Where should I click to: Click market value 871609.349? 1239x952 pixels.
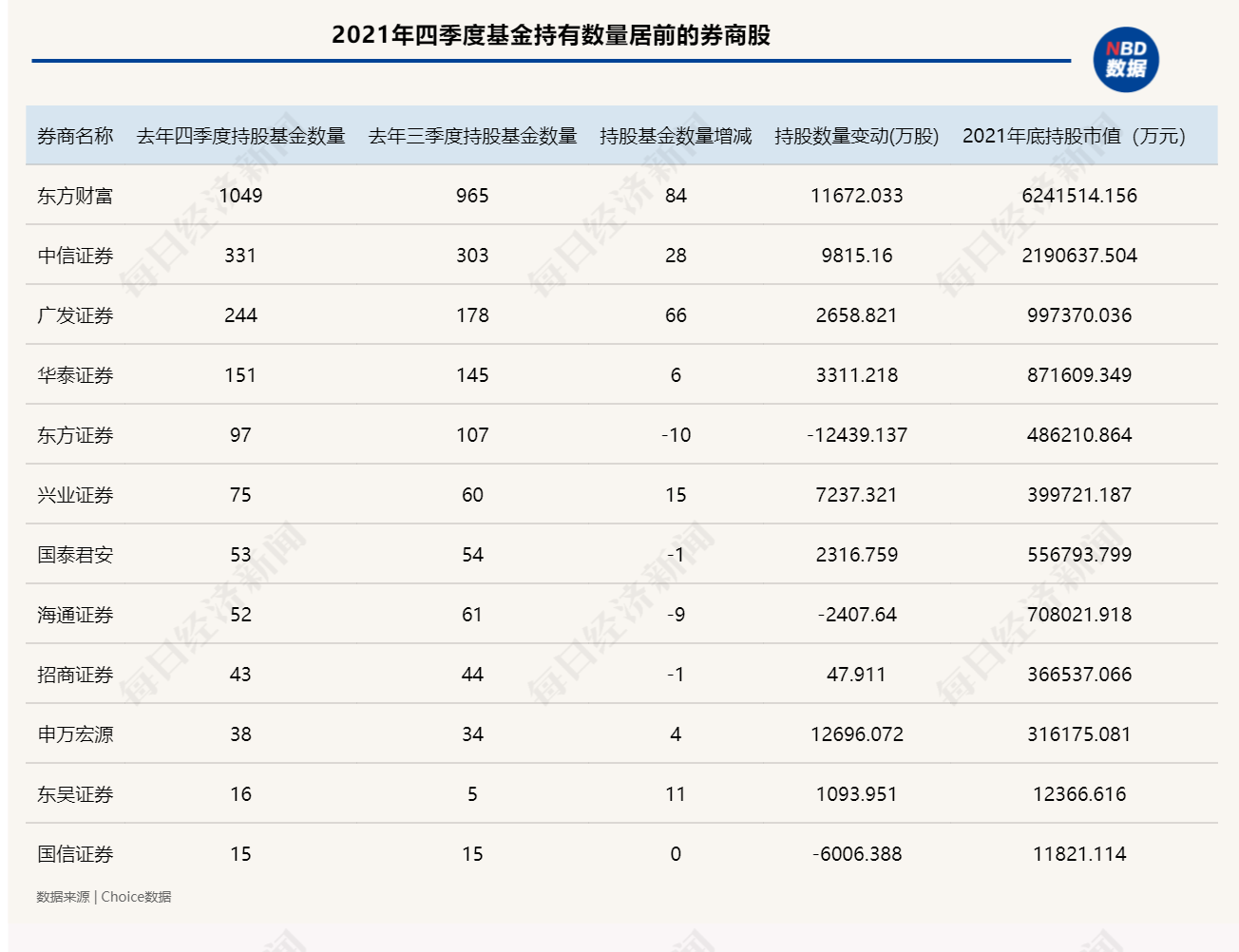[1079, 375]
